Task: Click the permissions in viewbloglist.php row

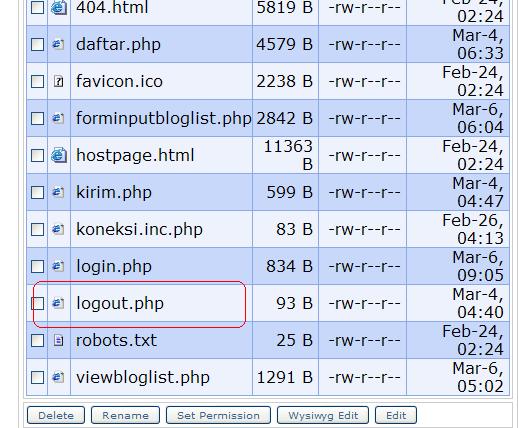Action: click(364, 377)
